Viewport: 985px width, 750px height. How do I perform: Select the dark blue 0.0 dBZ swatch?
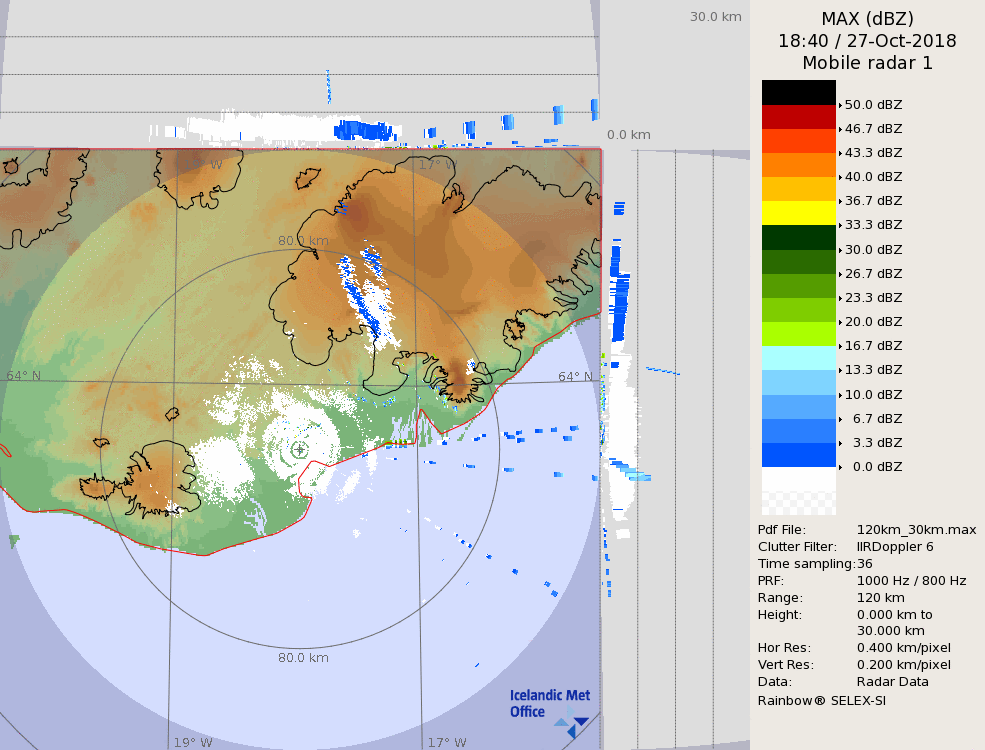[798, 455]
